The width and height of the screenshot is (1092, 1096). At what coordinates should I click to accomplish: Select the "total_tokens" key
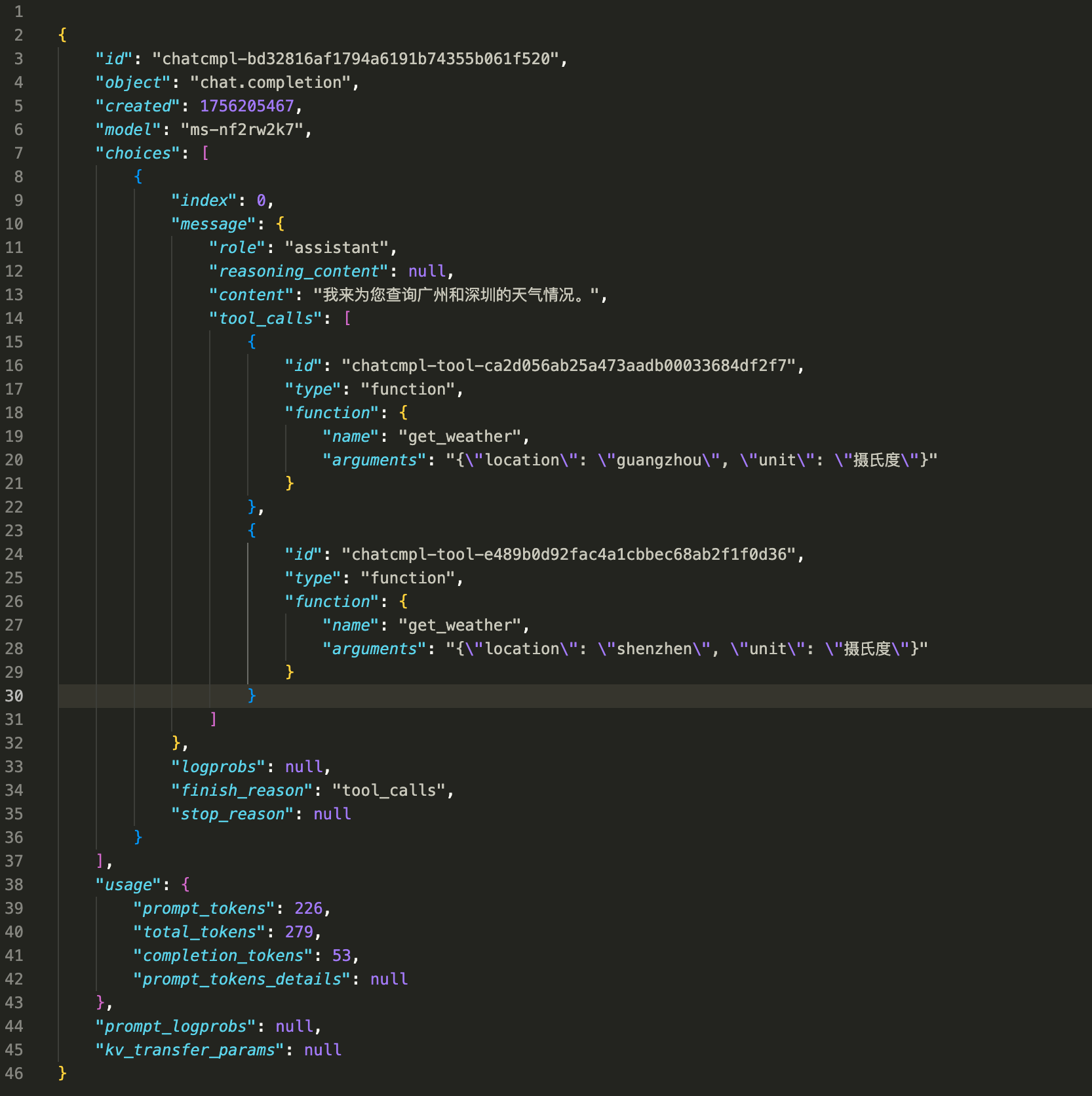pos(199,932)
